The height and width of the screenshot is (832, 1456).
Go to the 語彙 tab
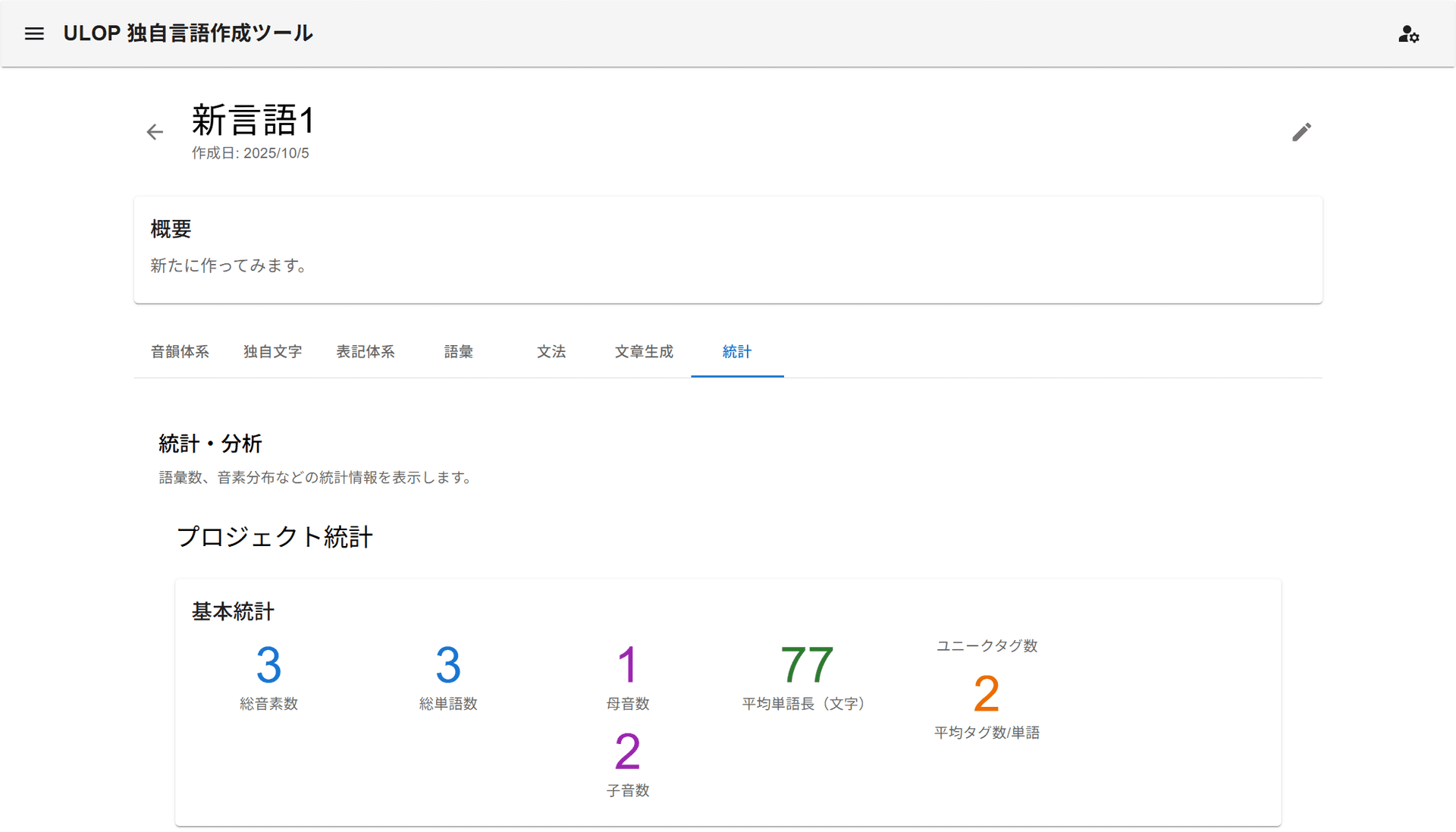tap(458, 352)
